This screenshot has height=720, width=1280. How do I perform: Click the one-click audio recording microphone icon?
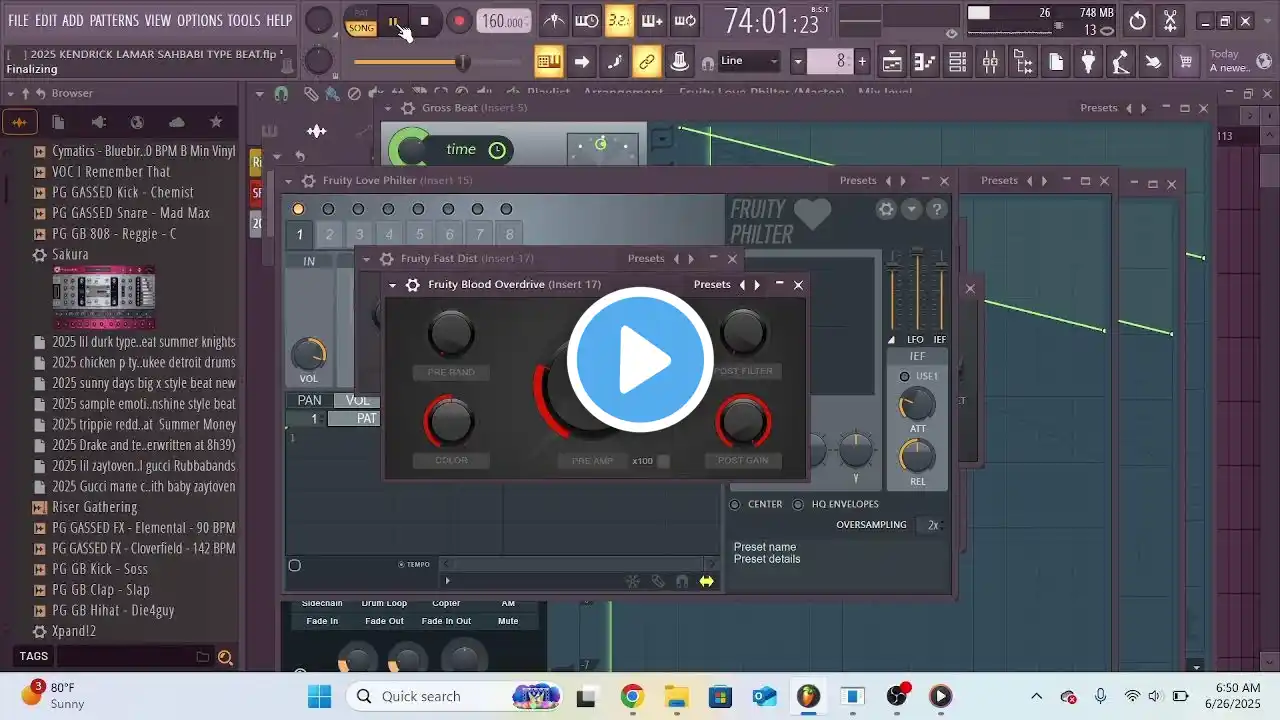[x=1121, y=62]
